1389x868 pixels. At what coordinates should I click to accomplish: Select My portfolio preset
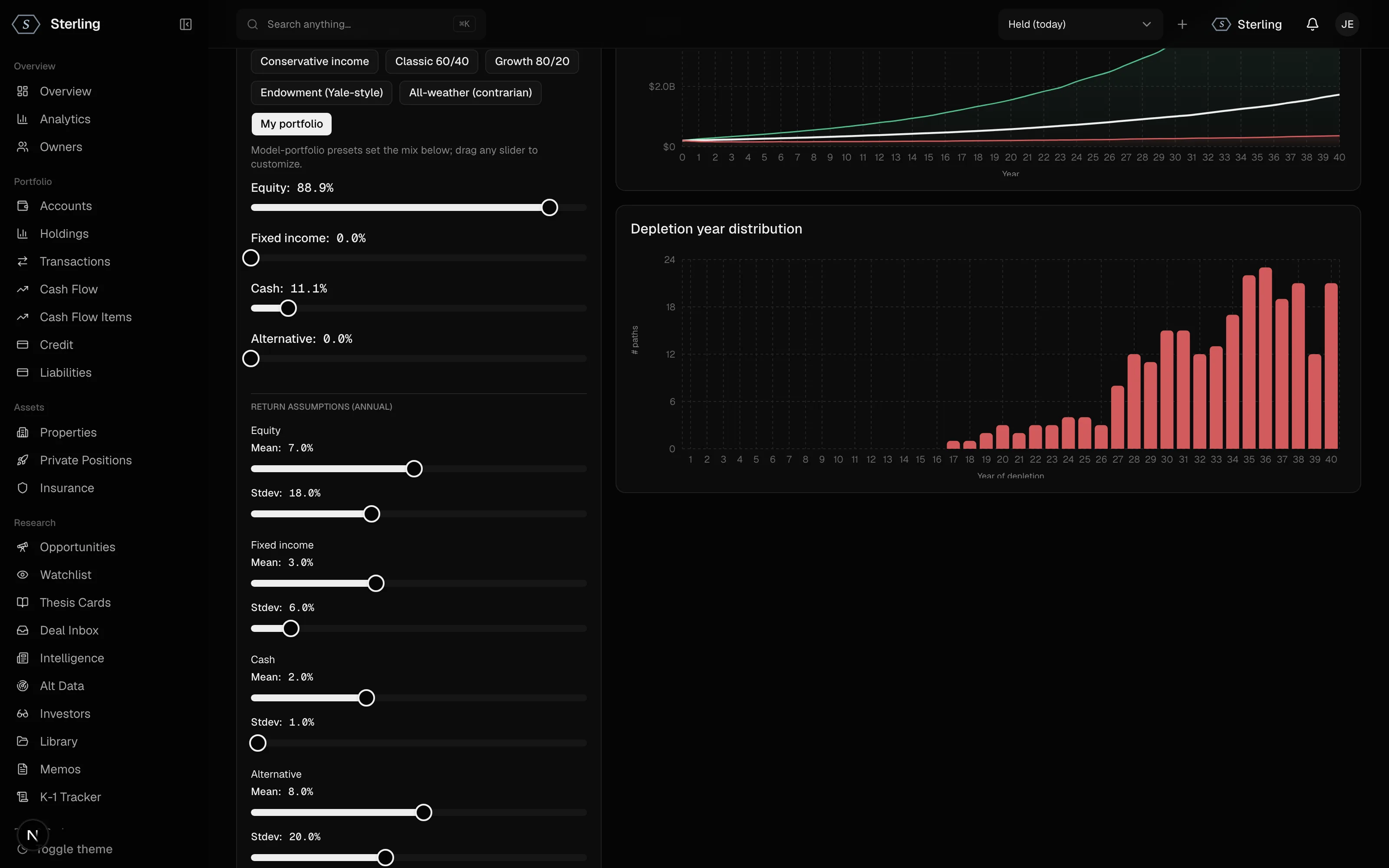292,124
